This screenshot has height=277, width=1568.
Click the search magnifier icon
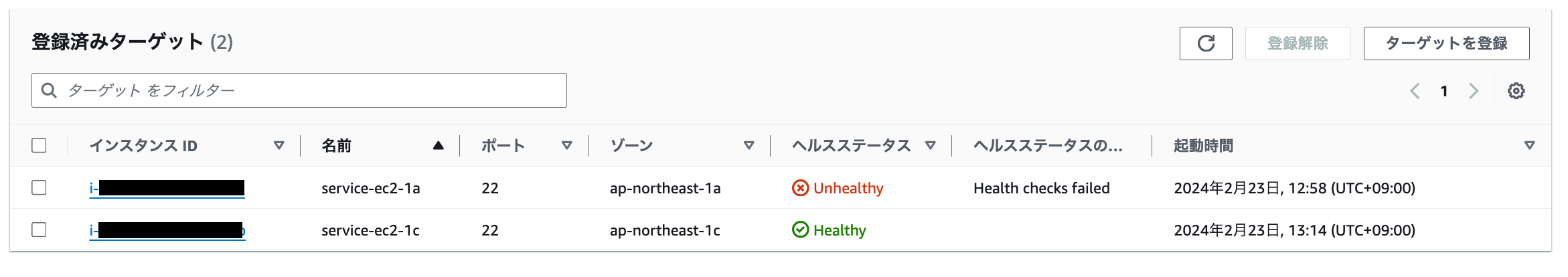(x=49, y=90)
